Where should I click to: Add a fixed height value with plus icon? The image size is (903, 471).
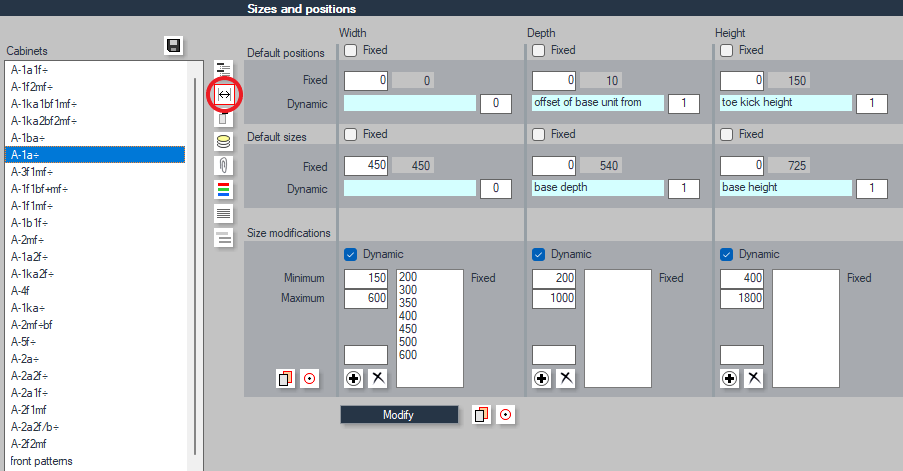[730, 378]
